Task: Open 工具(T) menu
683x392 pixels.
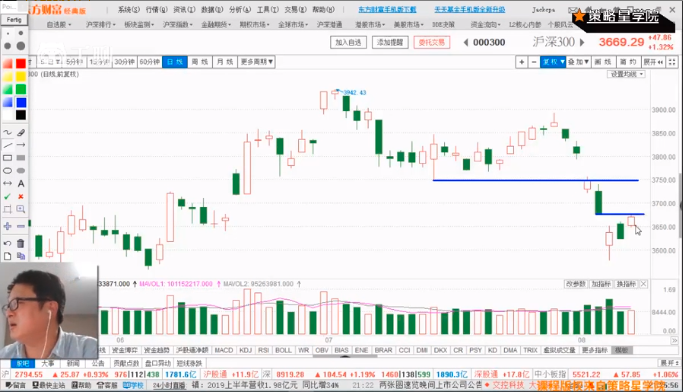Action: 267,10
